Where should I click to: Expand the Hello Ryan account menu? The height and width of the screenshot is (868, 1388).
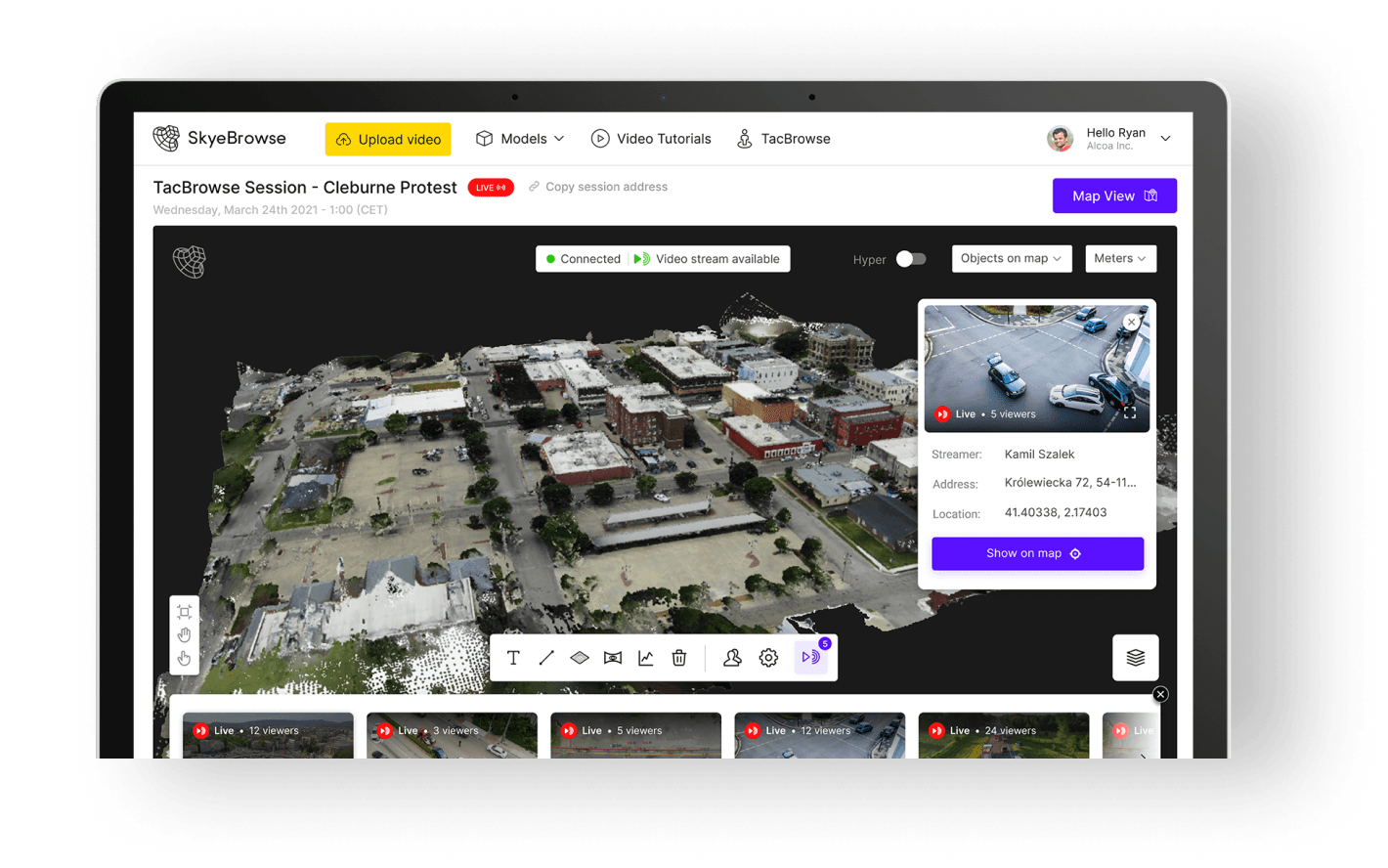click(x=1165, y=139)
